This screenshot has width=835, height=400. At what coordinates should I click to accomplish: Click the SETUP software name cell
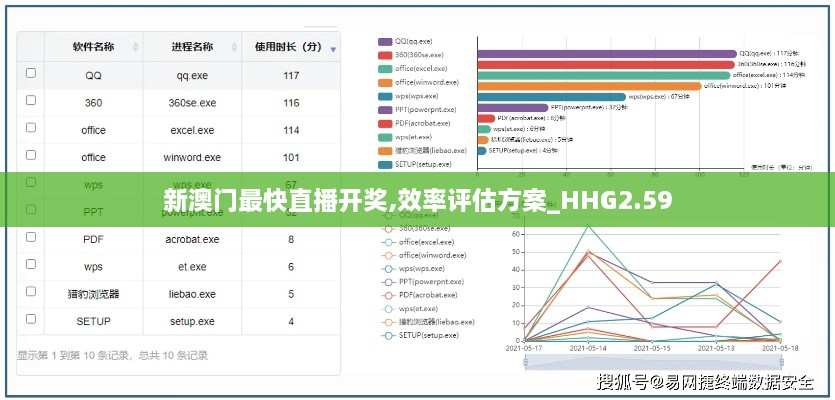click(94, 321)
